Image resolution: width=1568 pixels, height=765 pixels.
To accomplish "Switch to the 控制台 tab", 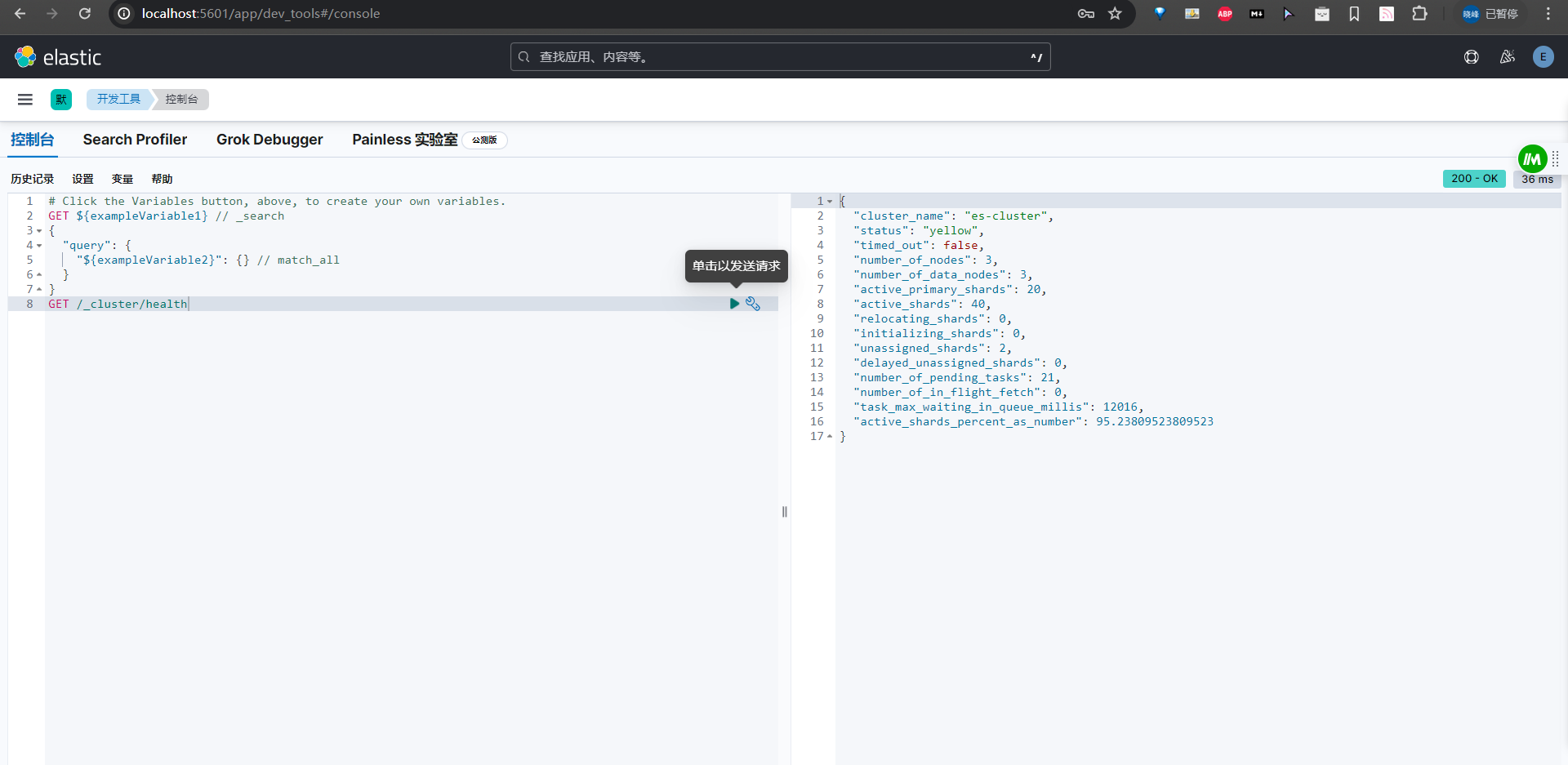I will click(x=33, y=140).
